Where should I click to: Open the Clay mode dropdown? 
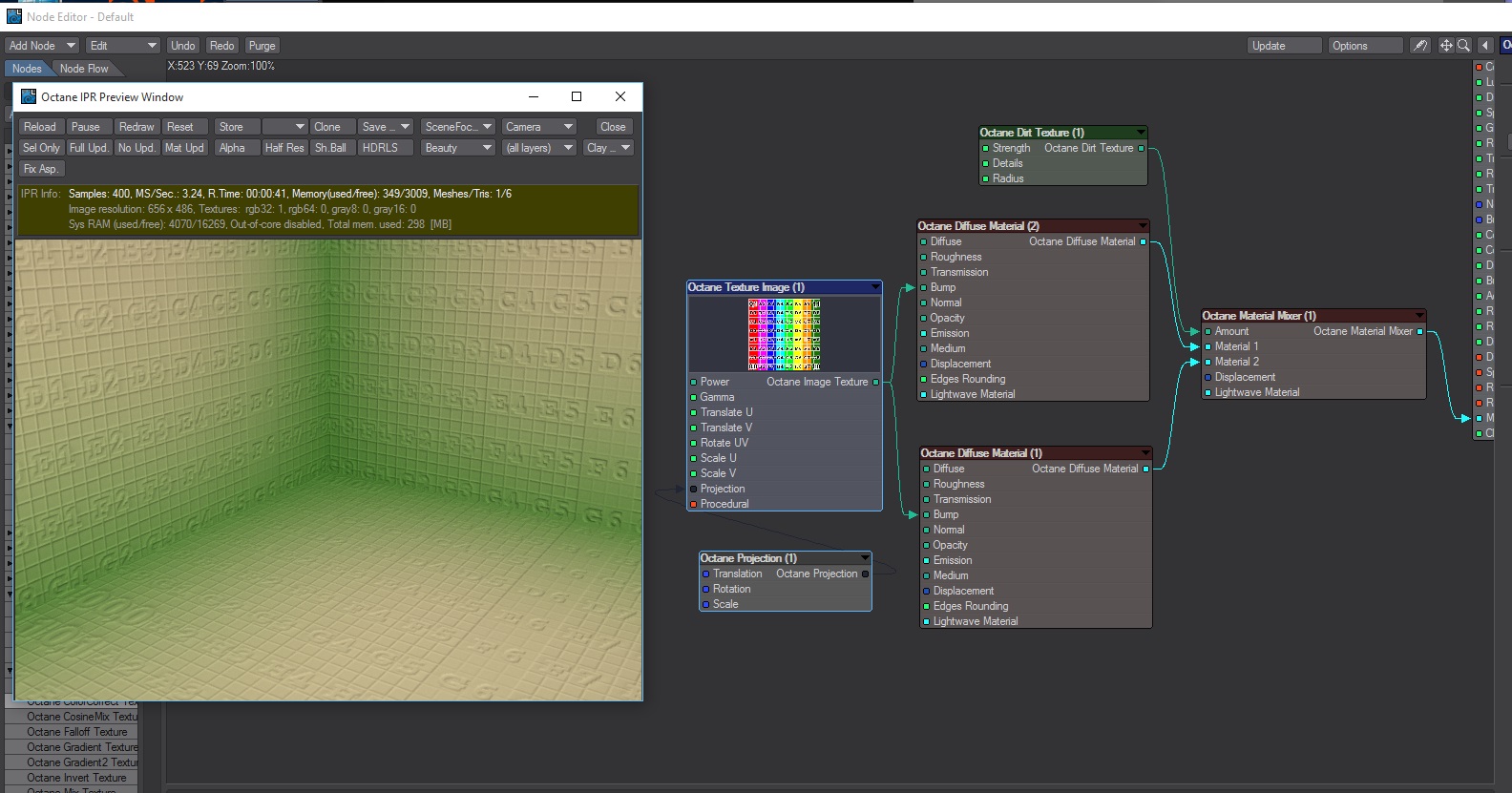point(608,148)
